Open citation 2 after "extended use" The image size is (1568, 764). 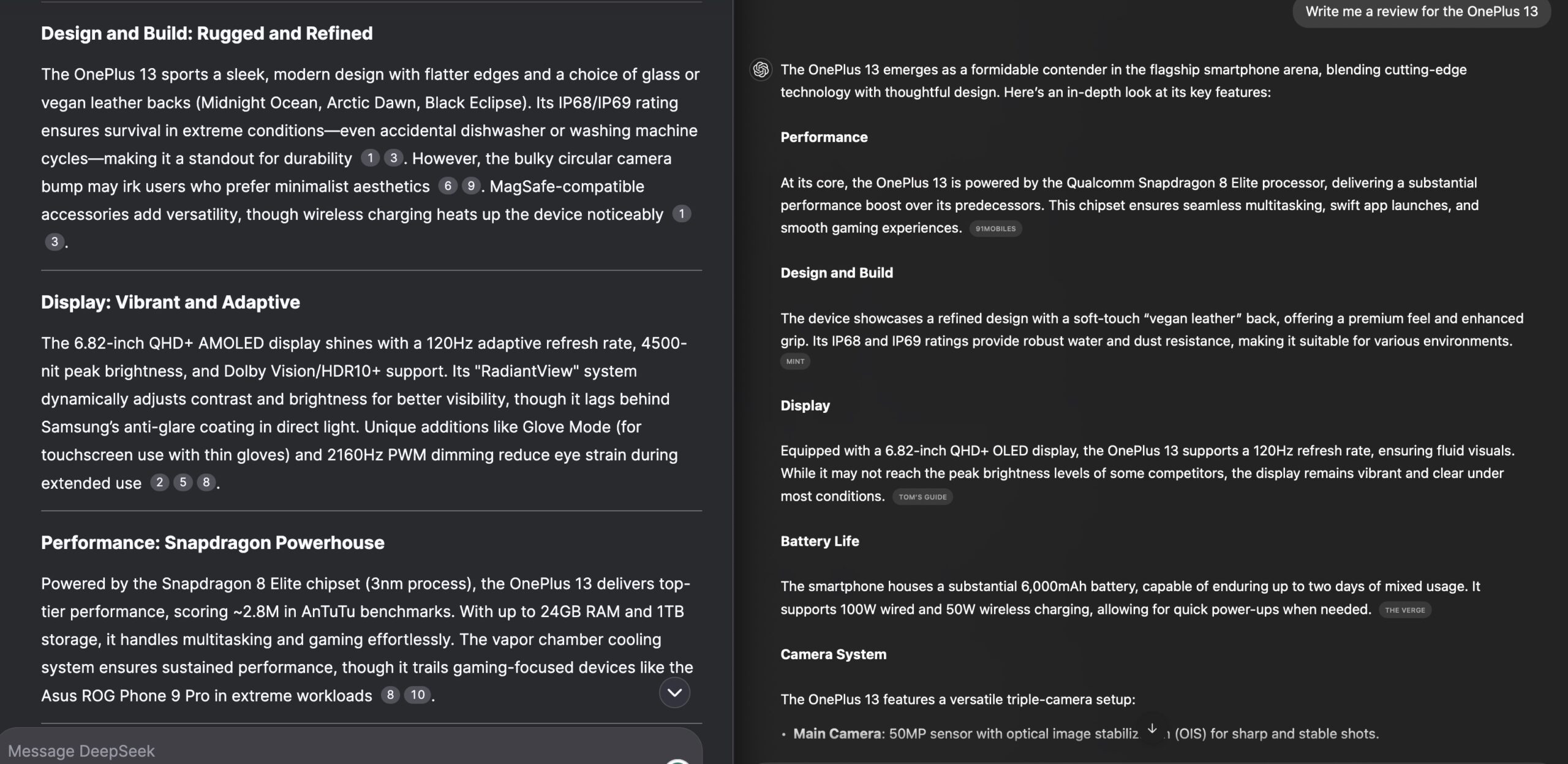click(160, 483)
